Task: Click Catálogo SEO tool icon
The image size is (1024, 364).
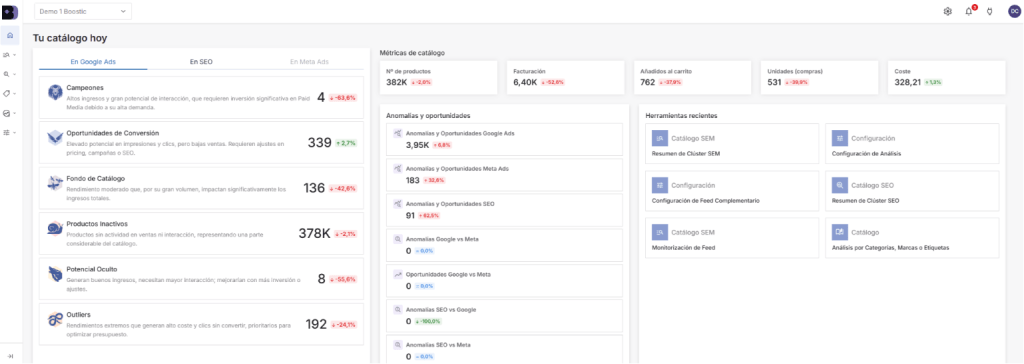Action: coord(840,185)
